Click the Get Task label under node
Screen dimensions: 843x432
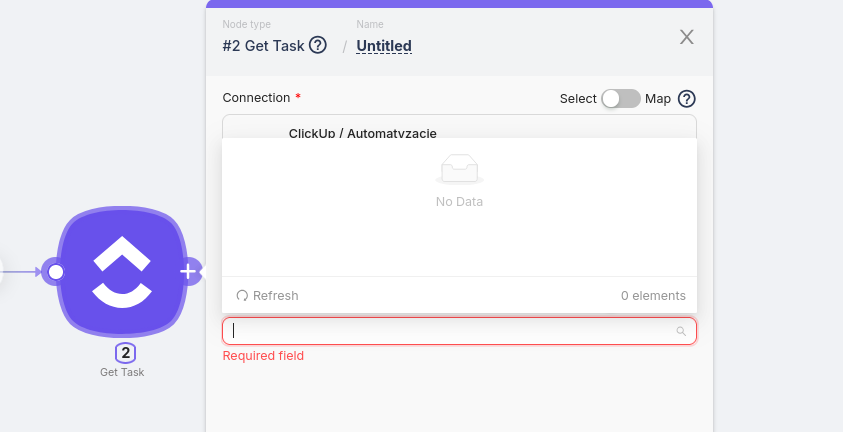[122, 372]
